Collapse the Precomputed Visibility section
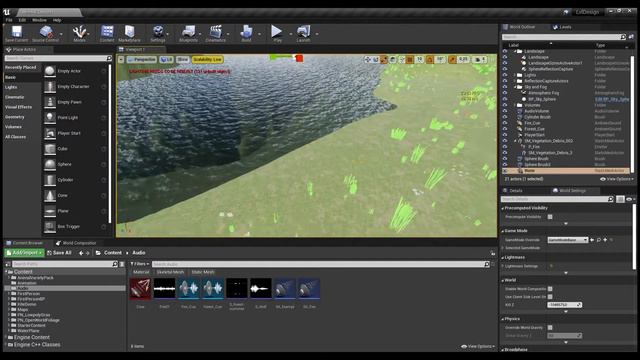The height and width of the screenshot is (360, 640). (x=503, y=209)
